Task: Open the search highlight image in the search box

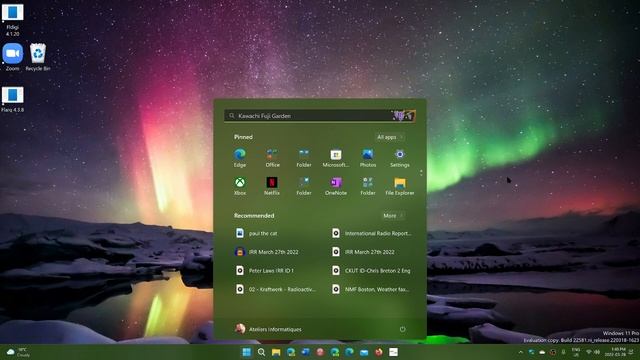Action: (x=404, y=116)
